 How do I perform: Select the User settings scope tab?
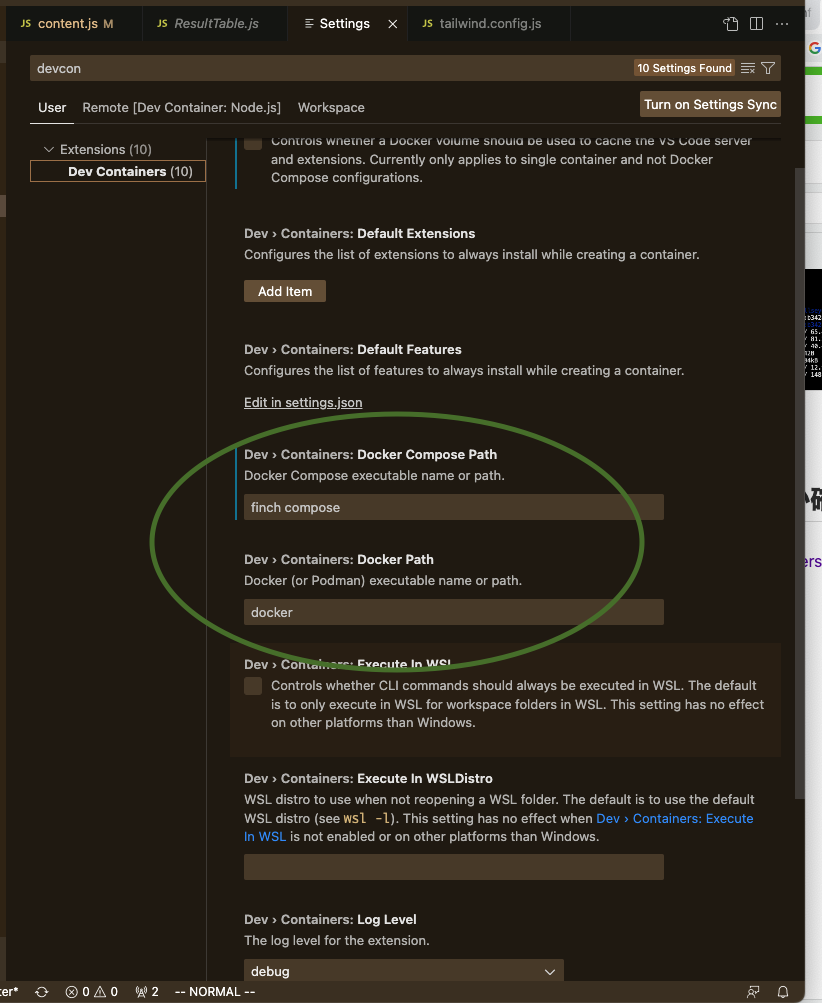(52, 107)
